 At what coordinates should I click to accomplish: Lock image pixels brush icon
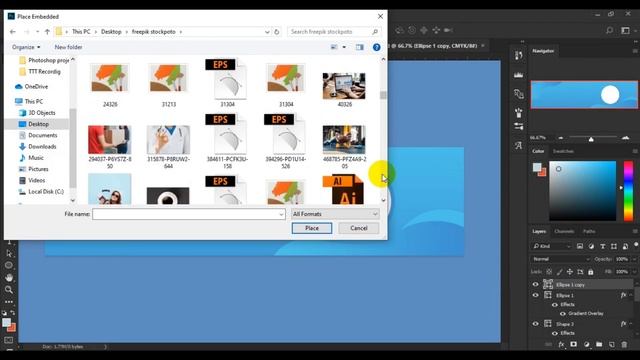tap(560, 271)
